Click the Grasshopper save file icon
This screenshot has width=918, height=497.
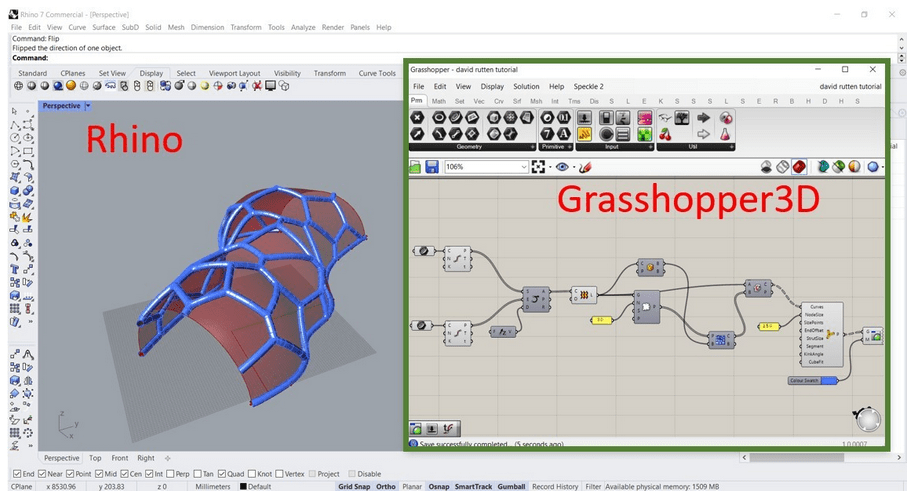(432, 167)
